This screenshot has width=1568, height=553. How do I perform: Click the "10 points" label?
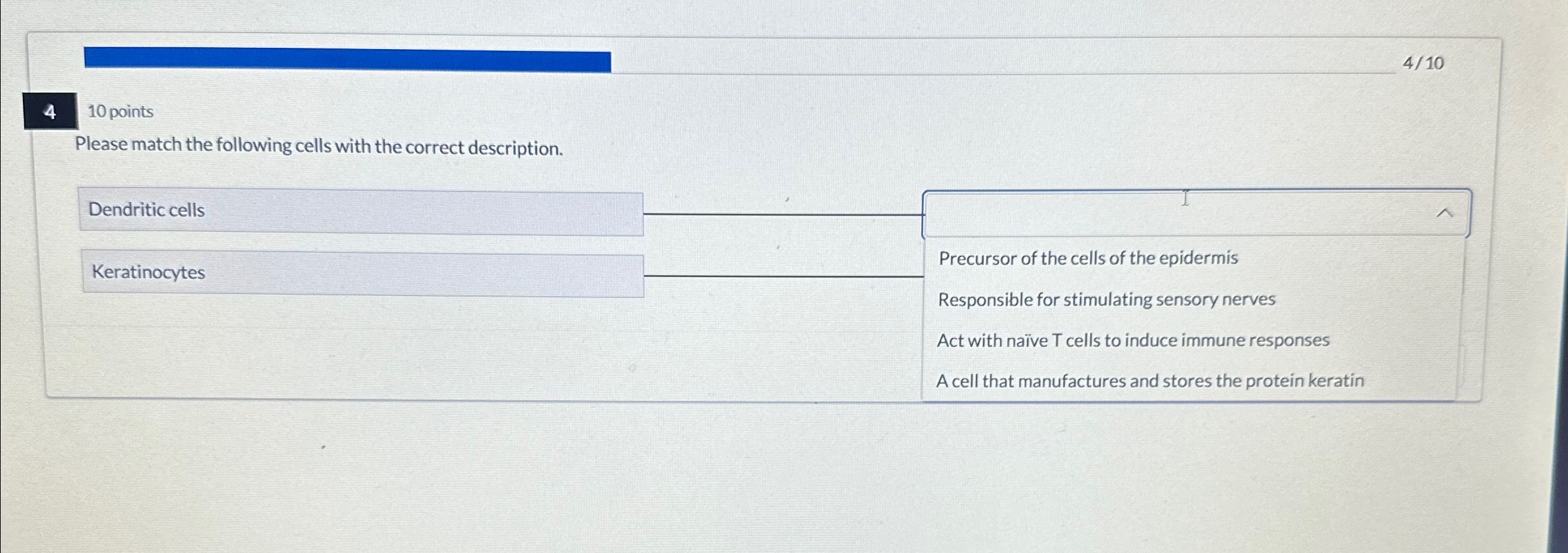tap(121, 111)
